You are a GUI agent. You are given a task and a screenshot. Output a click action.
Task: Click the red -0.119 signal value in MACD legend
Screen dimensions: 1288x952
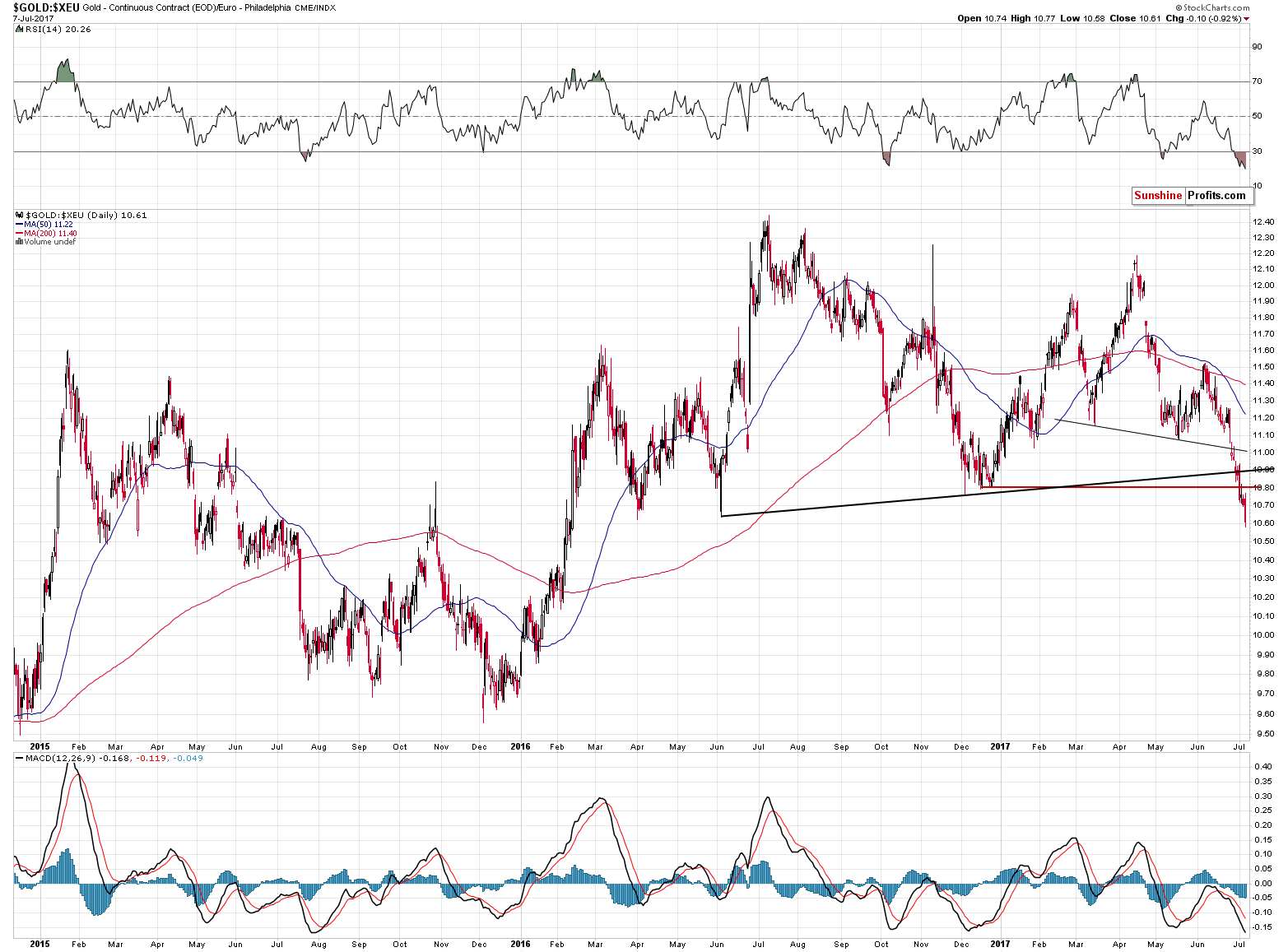pos(151,758)
